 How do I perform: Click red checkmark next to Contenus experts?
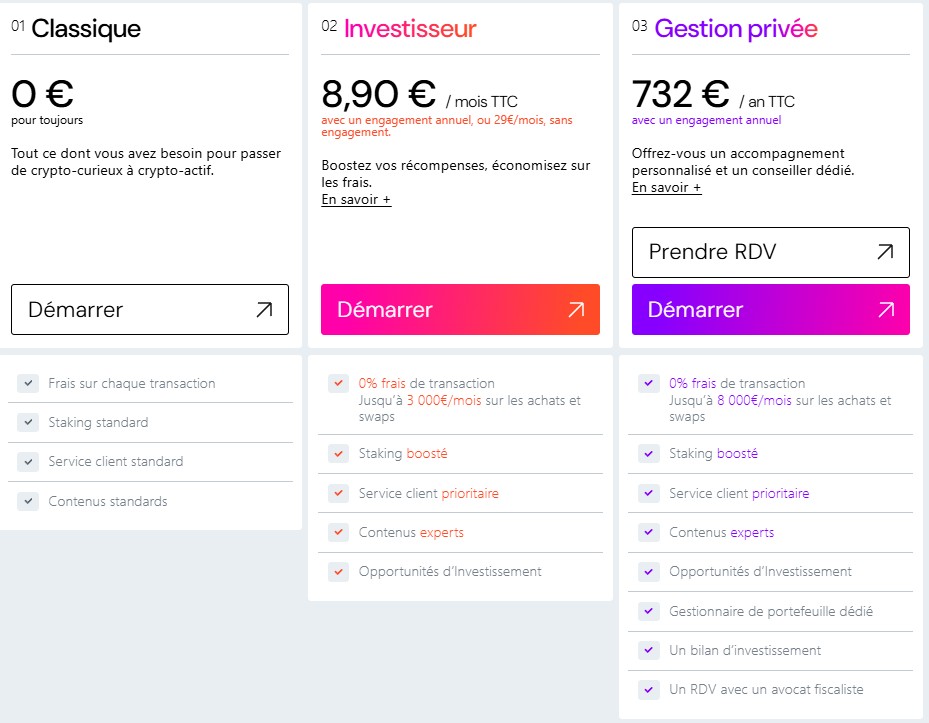[x=339, y=533]
